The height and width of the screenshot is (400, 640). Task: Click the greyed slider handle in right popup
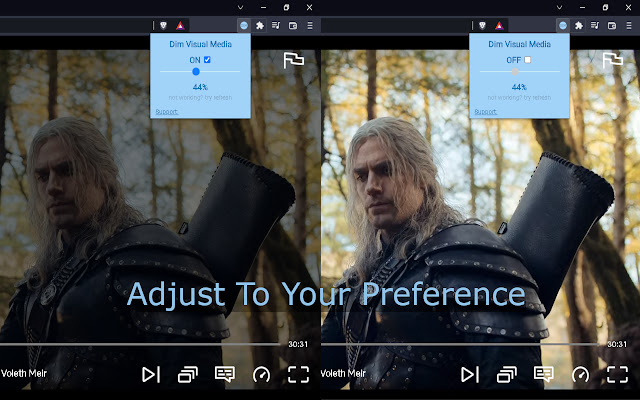(x=515, y=71)
